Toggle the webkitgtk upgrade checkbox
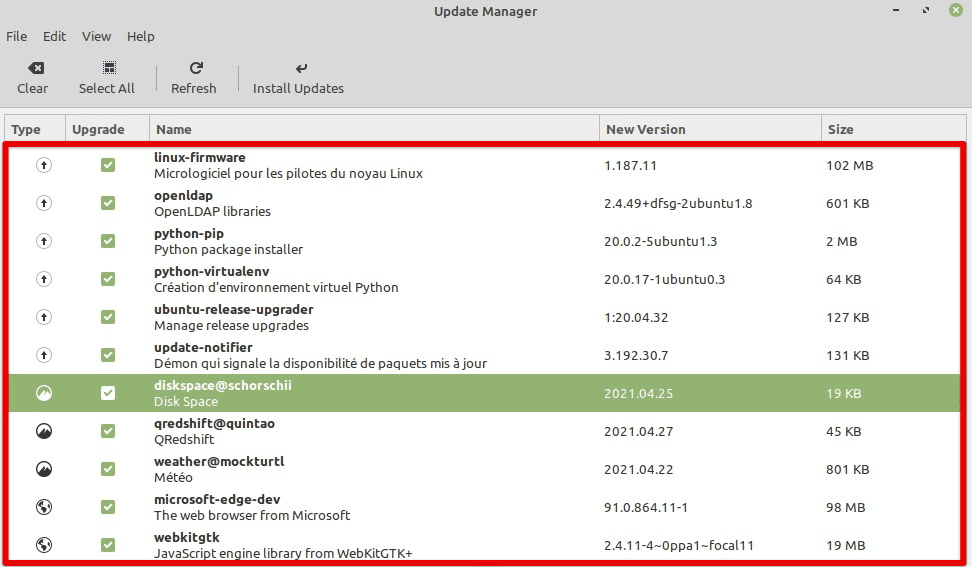 click(x=108, y=545)
